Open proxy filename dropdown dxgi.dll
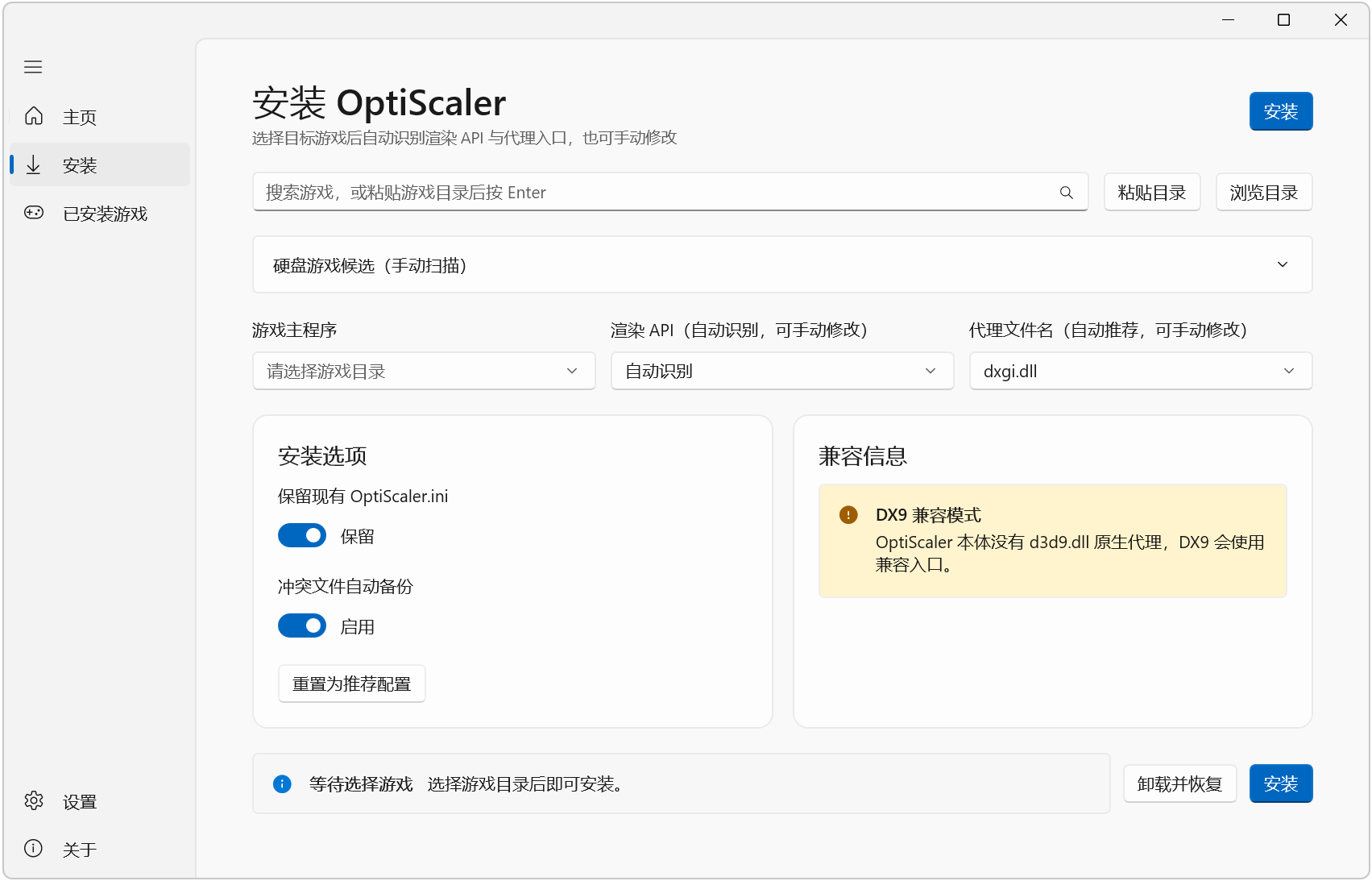 (x=1141, y=371)
